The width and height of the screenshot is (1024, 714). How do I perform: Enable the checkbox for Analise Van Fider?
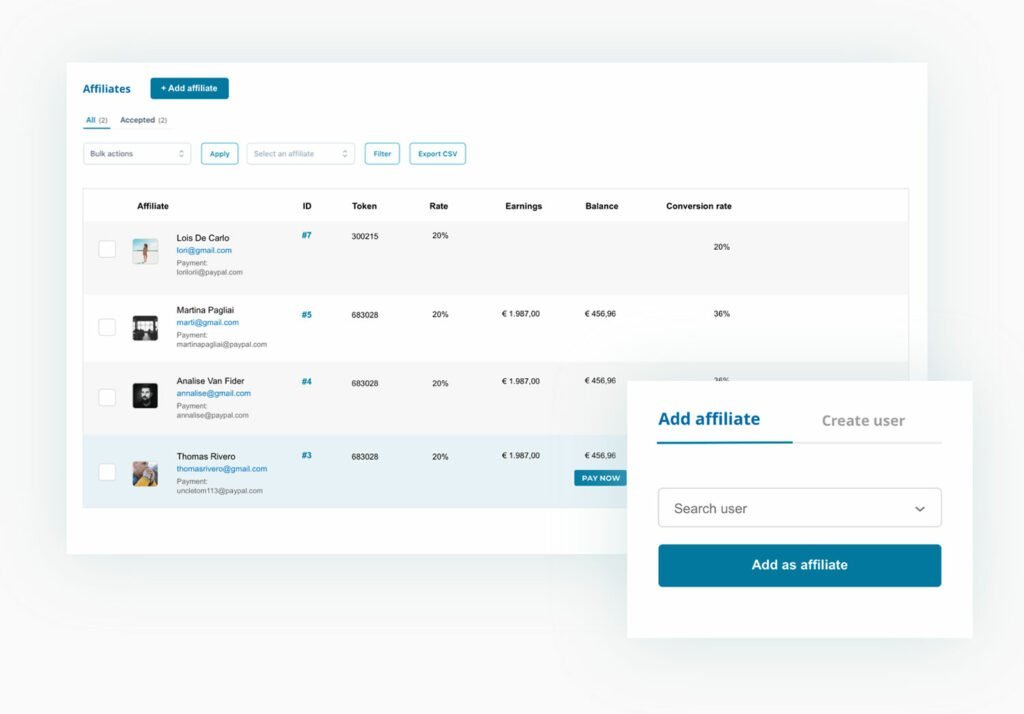tap(107, 397)
